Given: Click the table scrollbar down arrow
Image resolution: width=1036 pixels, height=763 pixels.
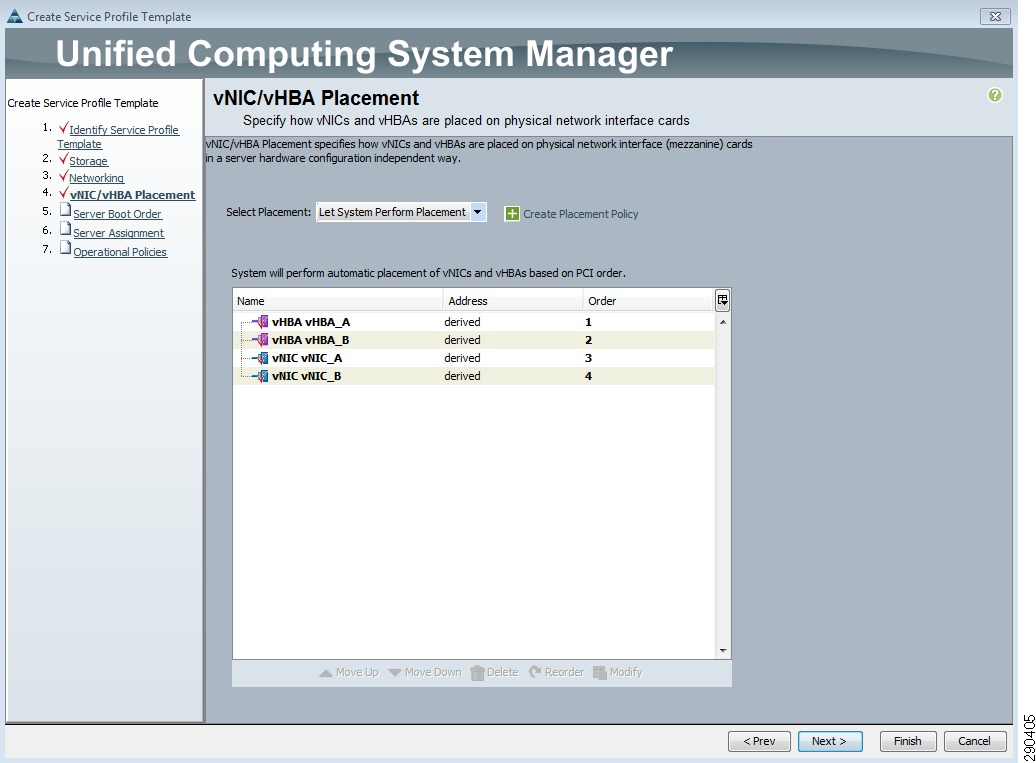Looking at the screenshot, I should point(723,651).
